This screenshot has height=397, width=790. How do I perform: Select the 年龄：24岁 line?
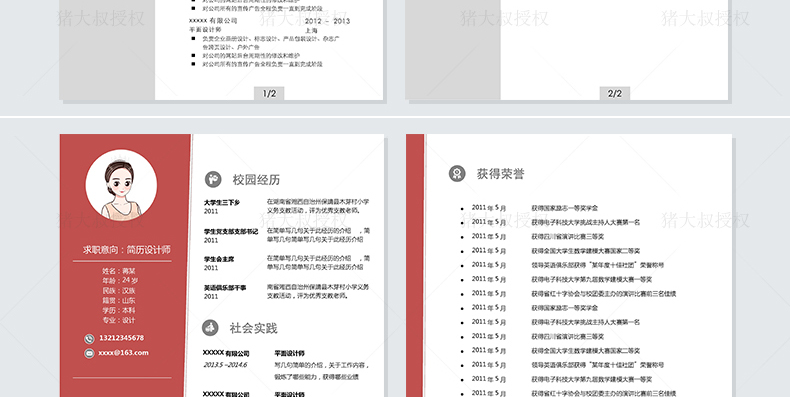click(120, 280)
